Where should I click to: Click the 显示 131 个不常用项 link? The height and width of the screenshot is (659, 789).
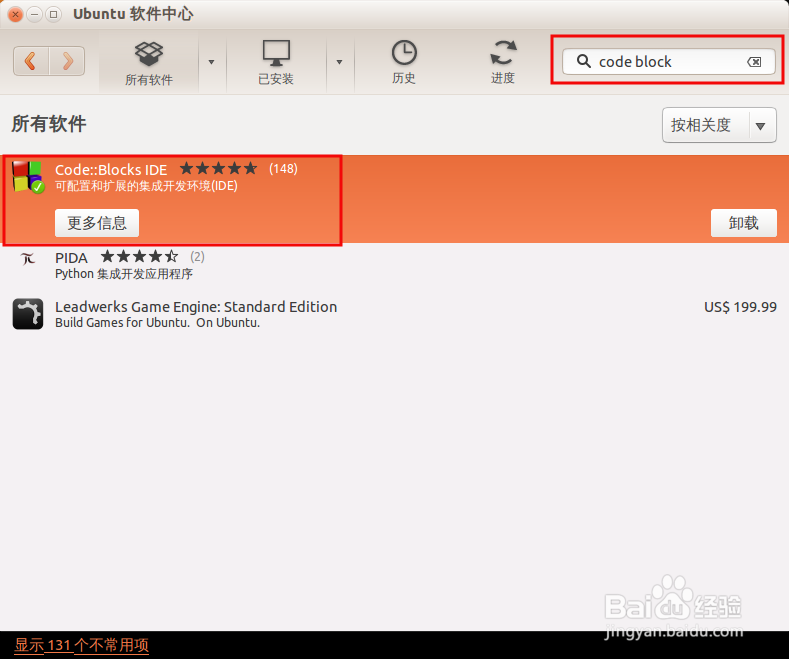(x=82, y=645)
